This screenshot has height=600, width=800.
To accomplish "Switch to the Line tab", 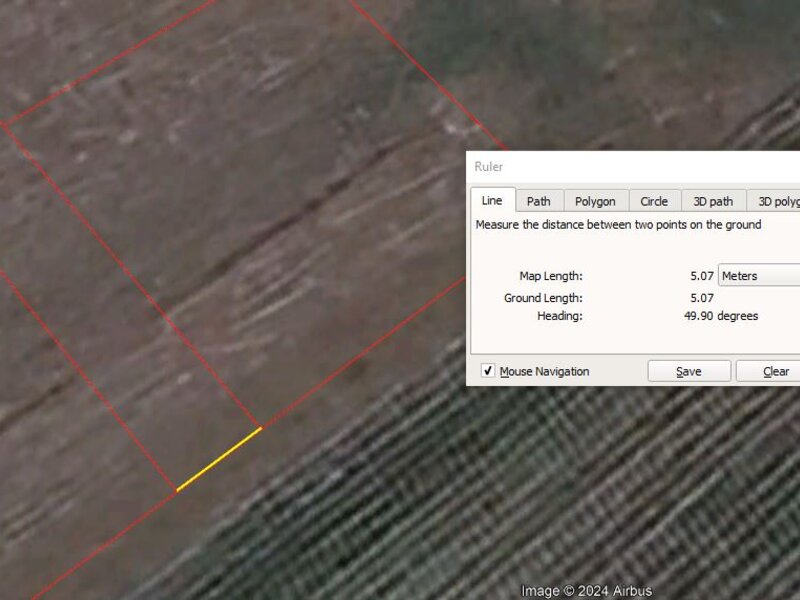I will pos(492,201).
